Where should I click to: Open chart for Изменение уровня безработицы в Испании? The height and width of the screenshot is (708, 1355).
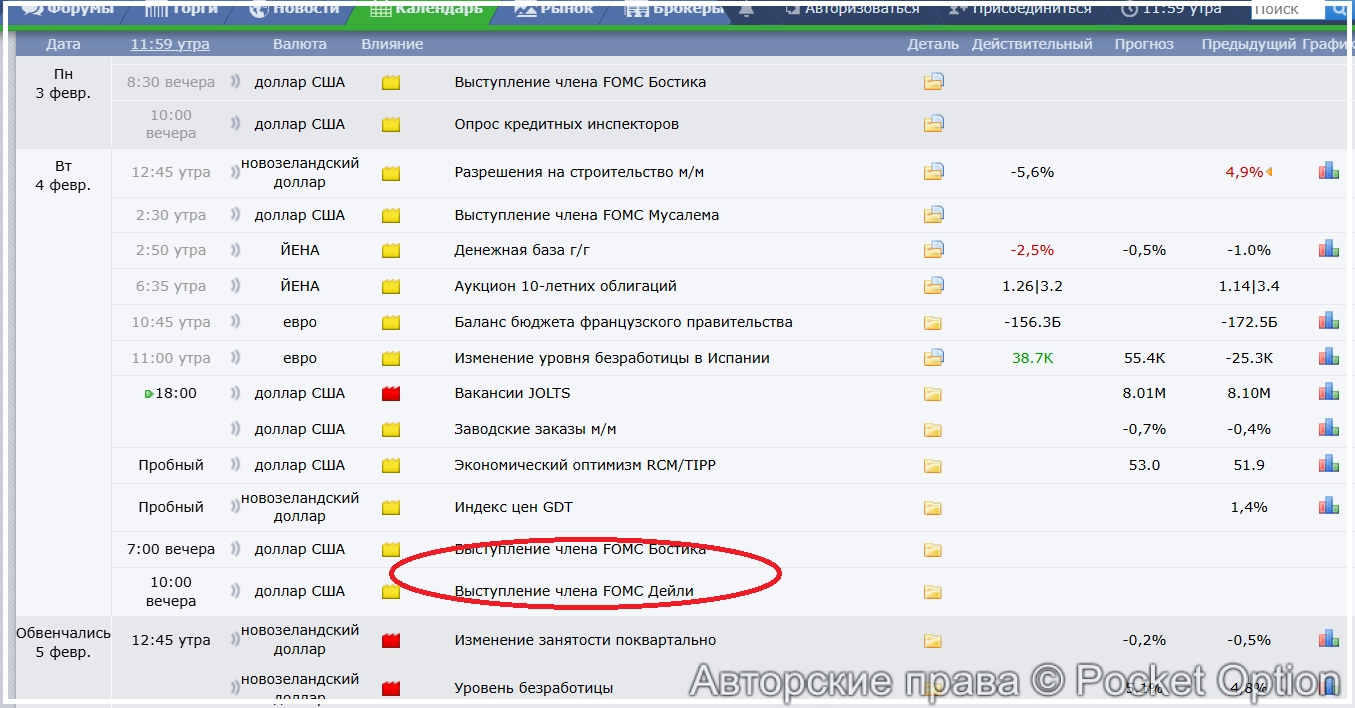pos(1328,357)
